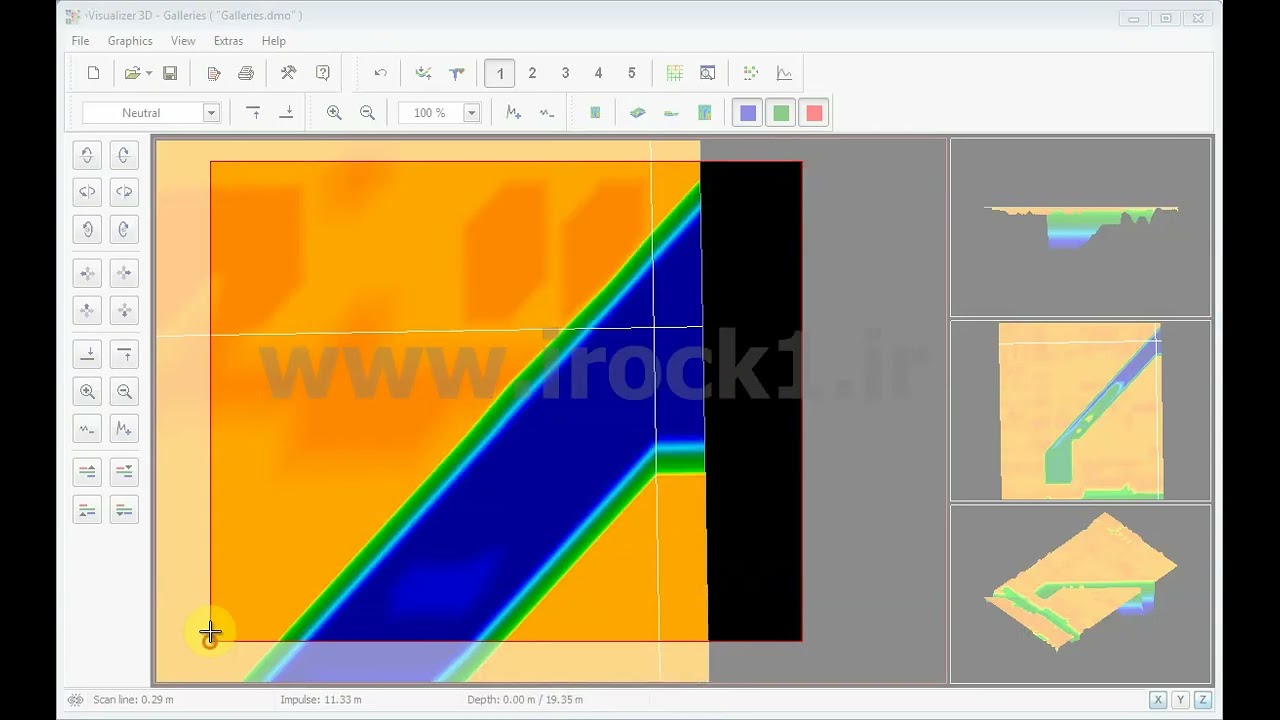Viewport: 1280px width, 720px height.
Task: Click the top-toolbar large waveform plus icon
Action: coord(514,113)
